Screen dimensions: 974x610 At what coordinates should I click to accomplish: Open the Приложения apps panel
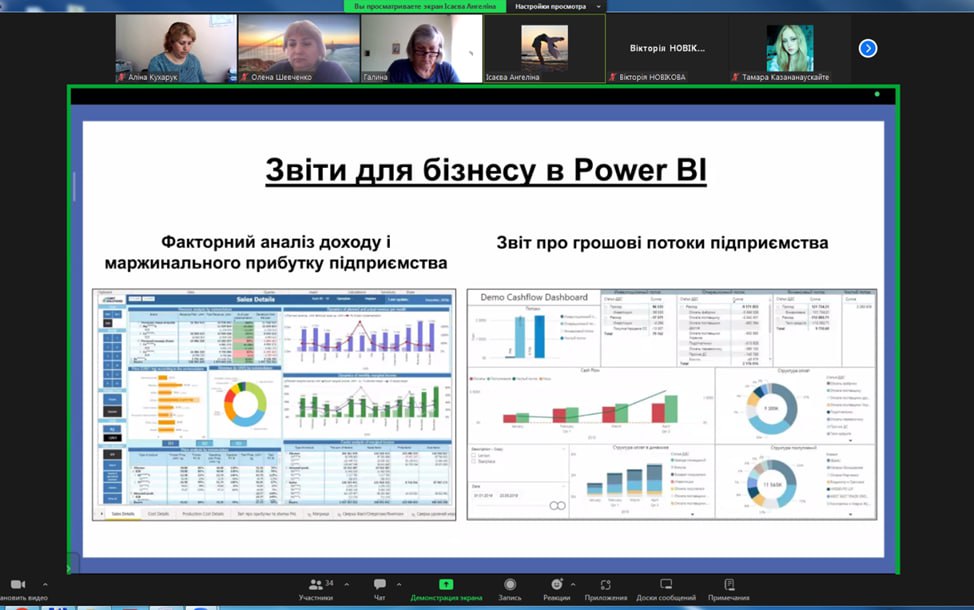click(606, 590)
